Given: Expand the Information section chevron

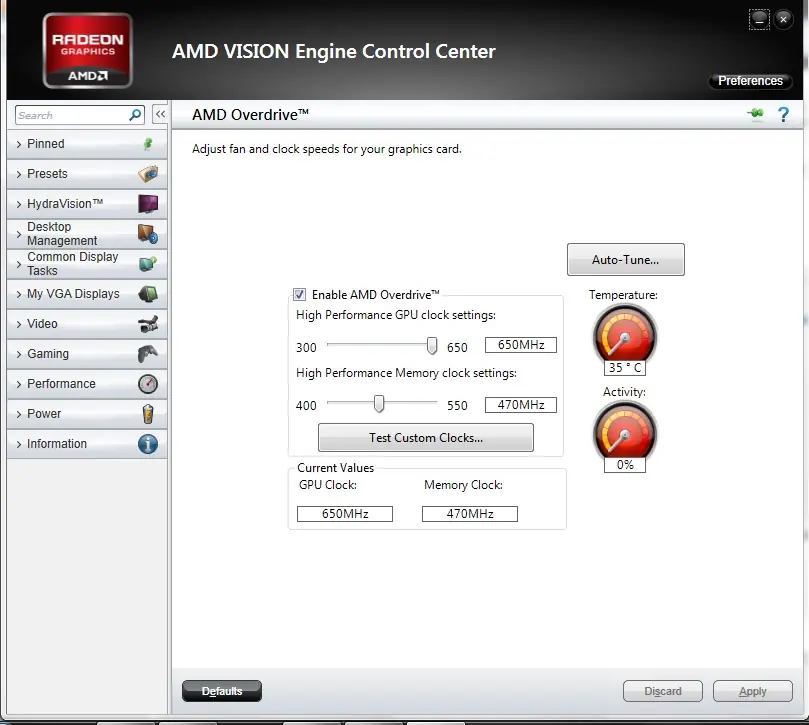Looking at the screenshot, I should [x=19, y=444].
